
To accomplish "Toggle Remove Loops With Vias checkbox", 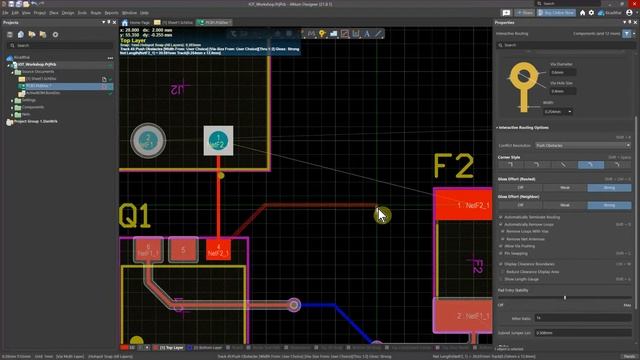I will (x=503, y=231).
